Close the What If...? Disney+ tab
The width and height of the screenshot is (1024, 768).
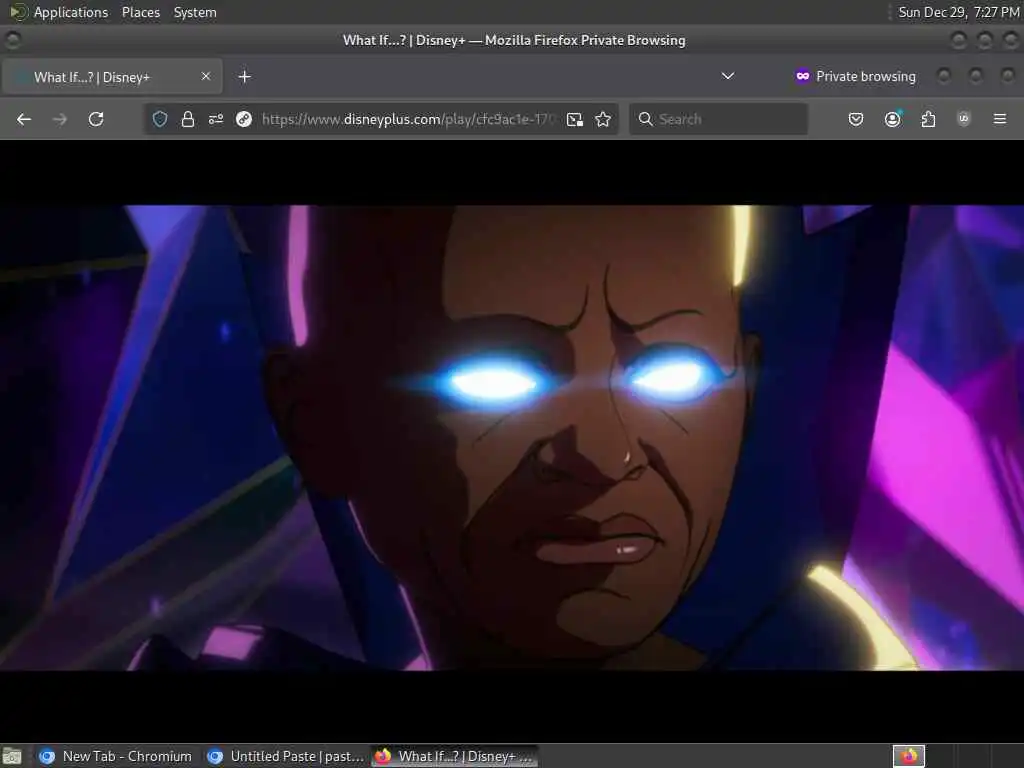click(206, 76)
